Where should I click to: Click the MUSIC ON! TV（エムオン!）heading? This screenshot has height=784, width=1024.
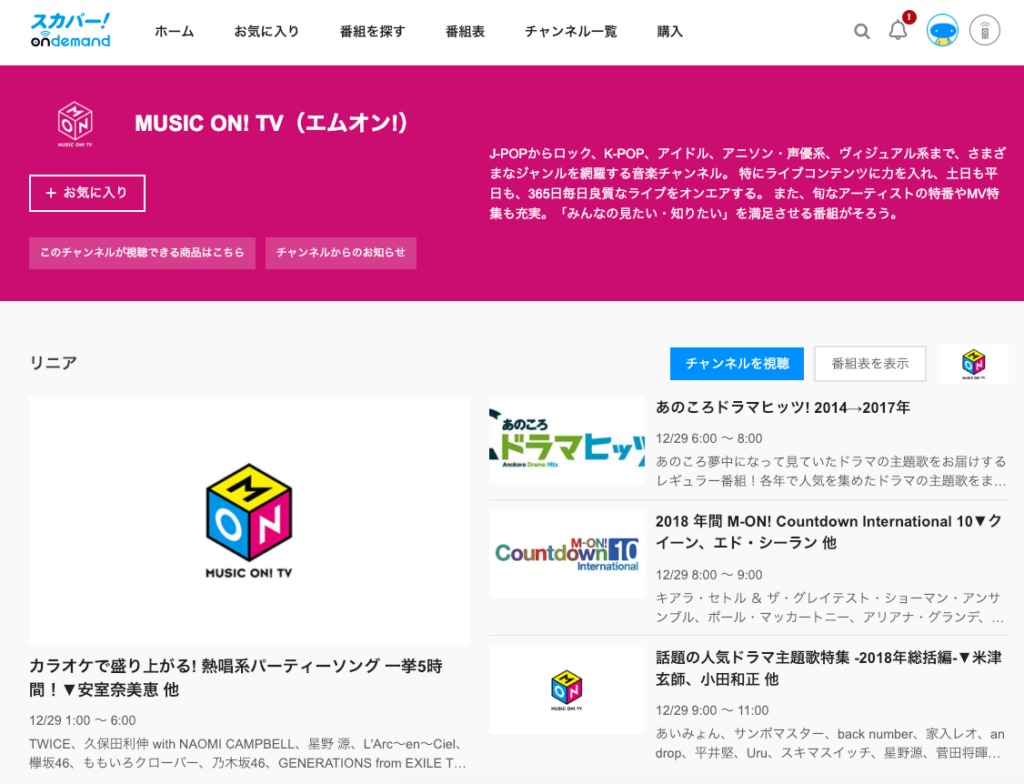272,123
